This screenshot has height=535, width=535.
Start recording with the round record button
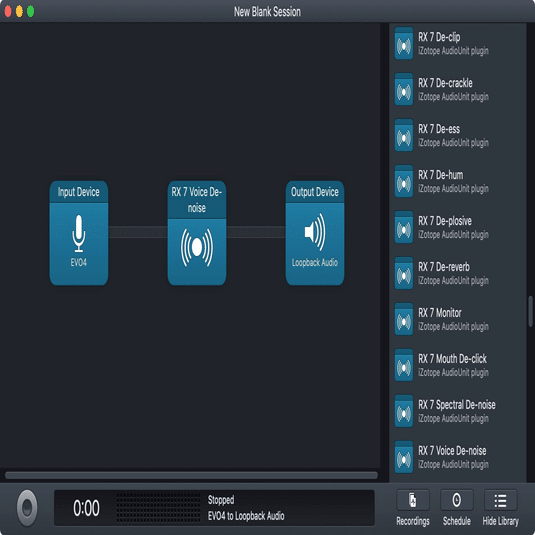point(27,508)
